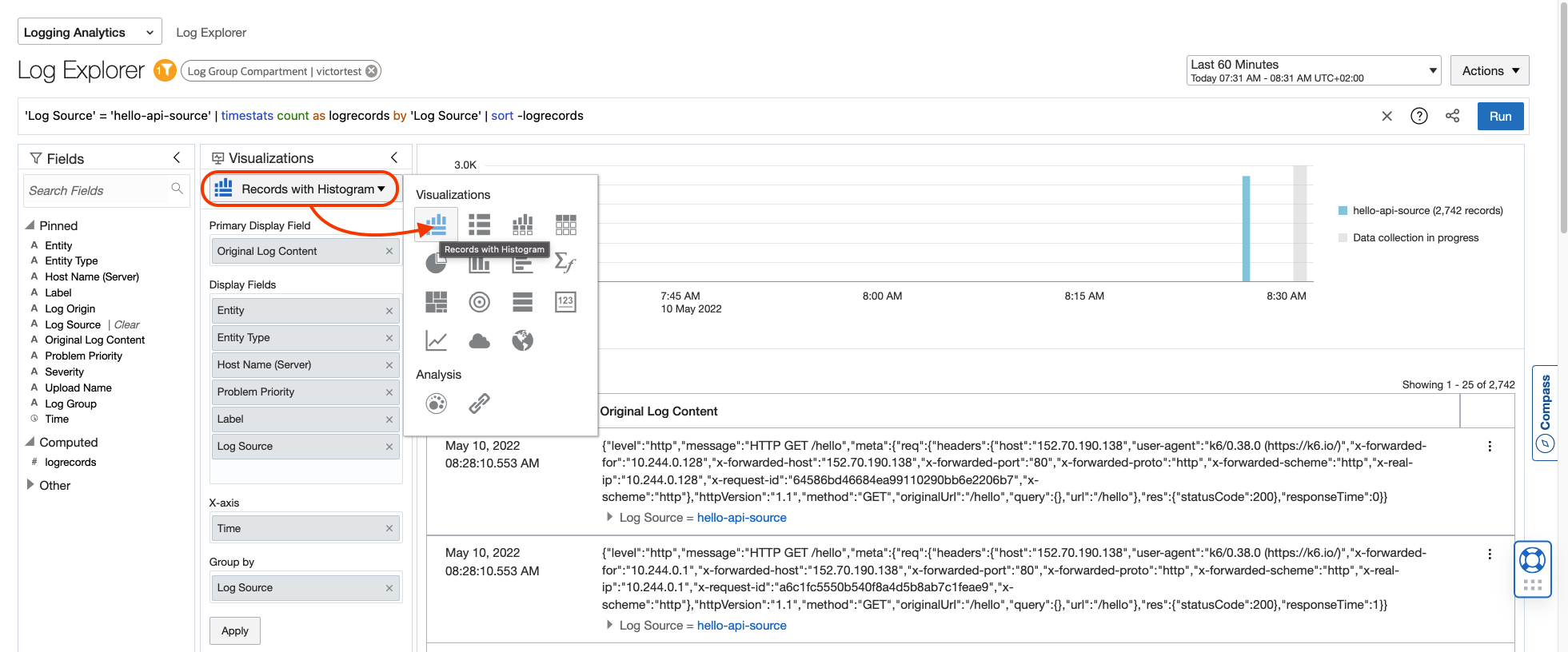Viewport: 1568px width, 652px height.
Task: Expand the Other fields section
Action: [x=30, y=484]
